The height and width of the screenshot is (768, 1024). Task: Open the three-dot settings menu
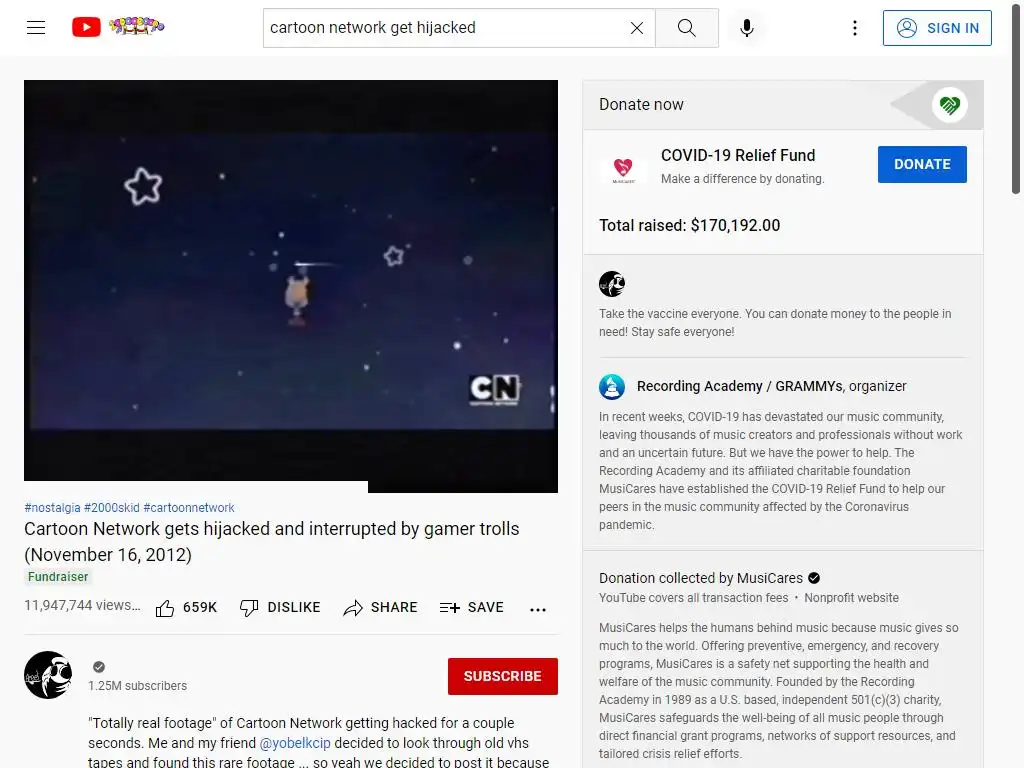[x=855, y=27]
